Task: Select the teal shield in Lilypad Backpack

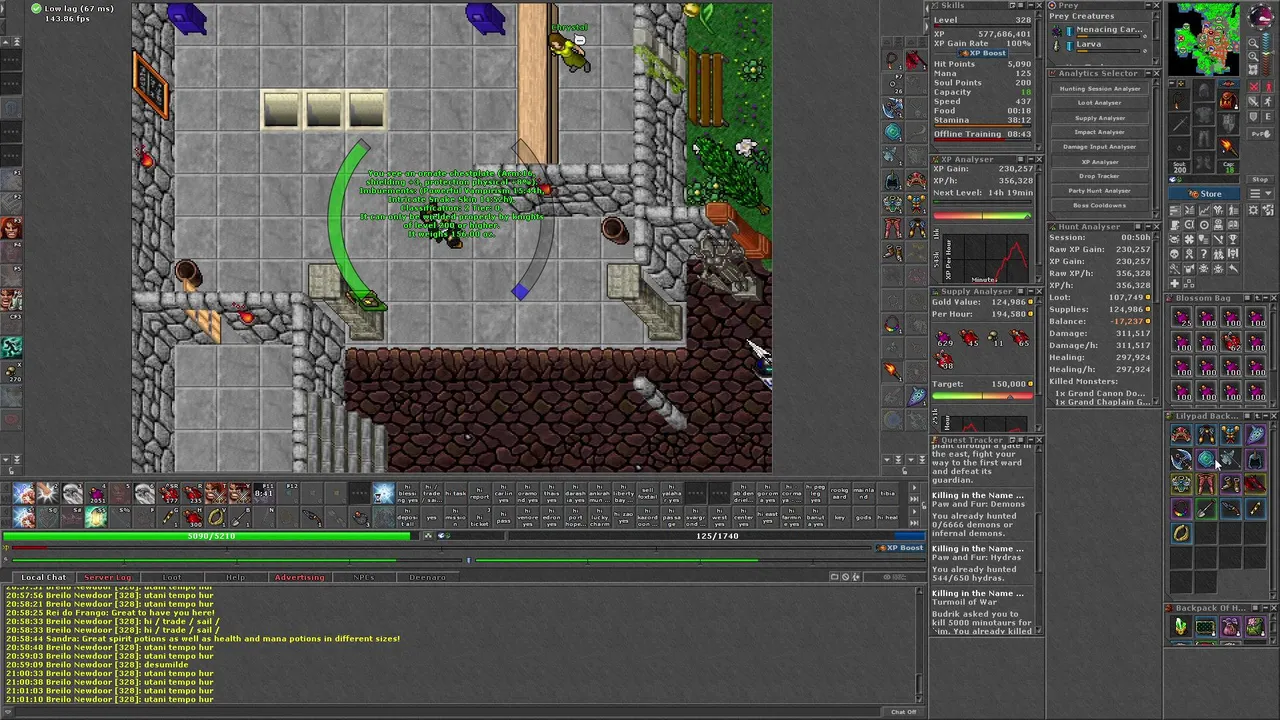Action: pyautogui.click(x=1207, y=458)
